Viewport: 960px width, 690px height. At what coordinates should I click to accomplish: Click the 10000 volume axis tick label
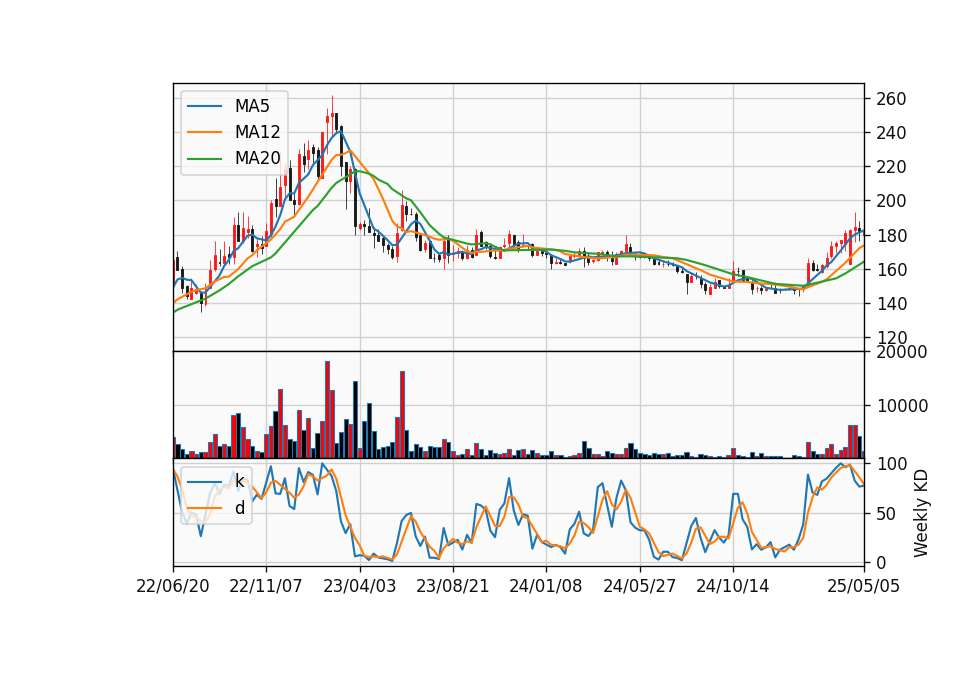pos(902,406)
